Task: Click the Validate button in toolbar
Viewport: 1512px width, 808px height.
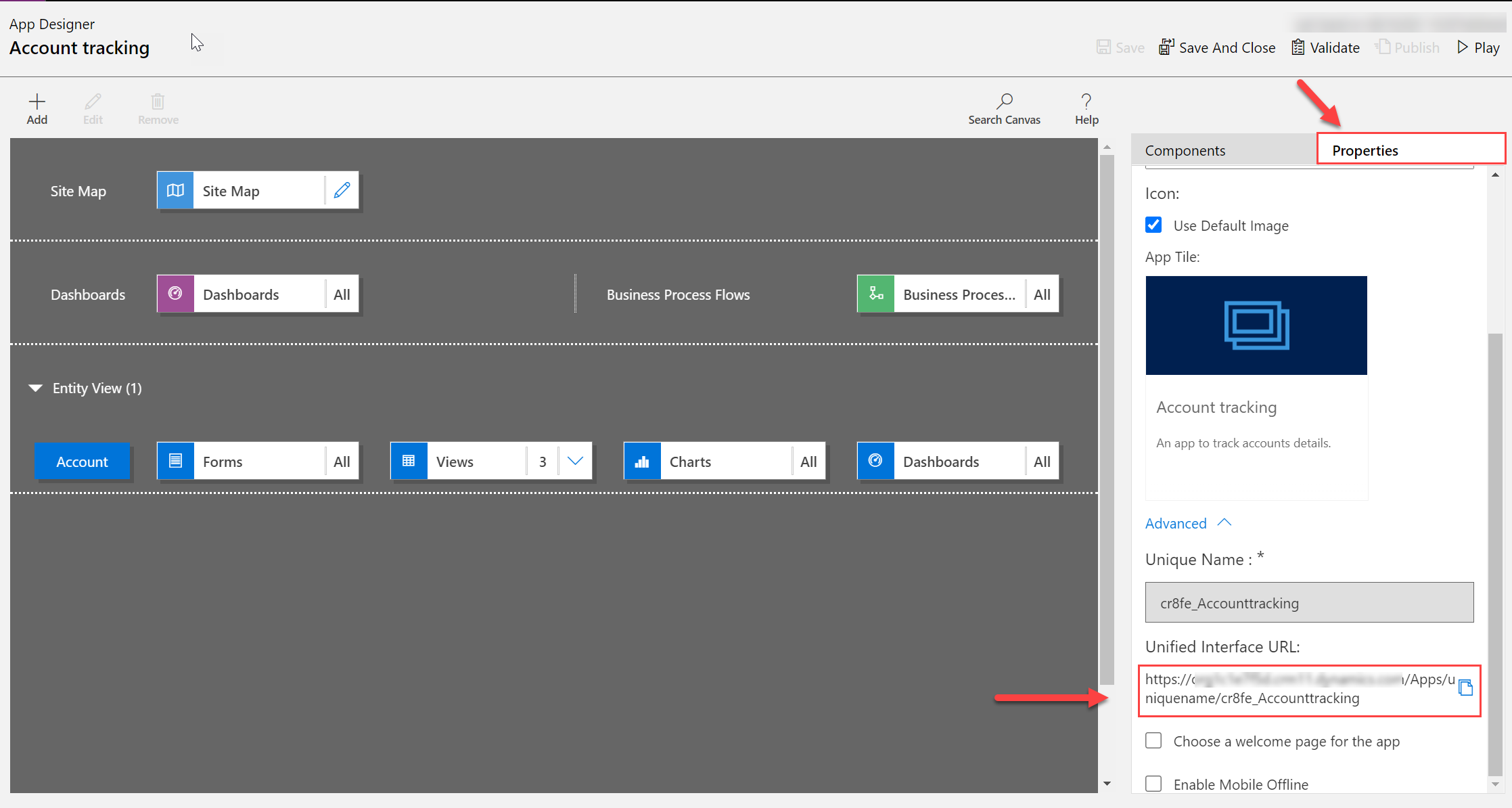Action: tap(1325, 47)
